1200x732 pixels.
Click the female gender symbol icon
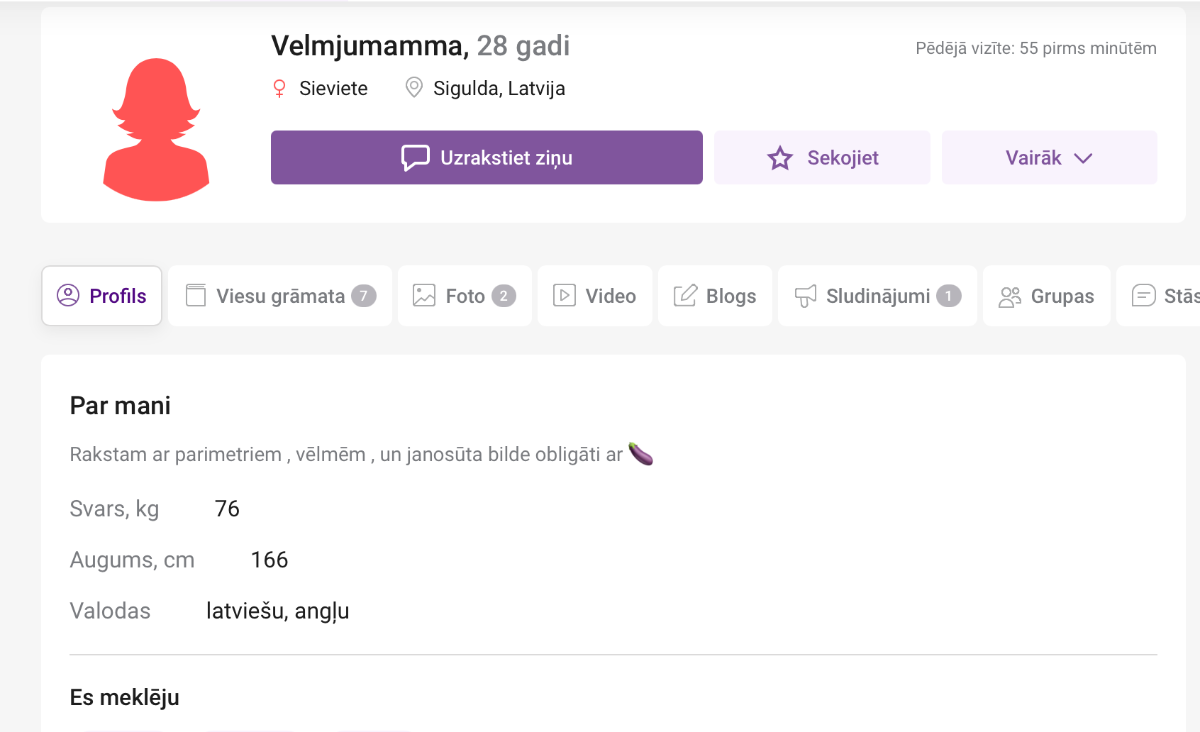pyautogui.click(x=280, y=89)
